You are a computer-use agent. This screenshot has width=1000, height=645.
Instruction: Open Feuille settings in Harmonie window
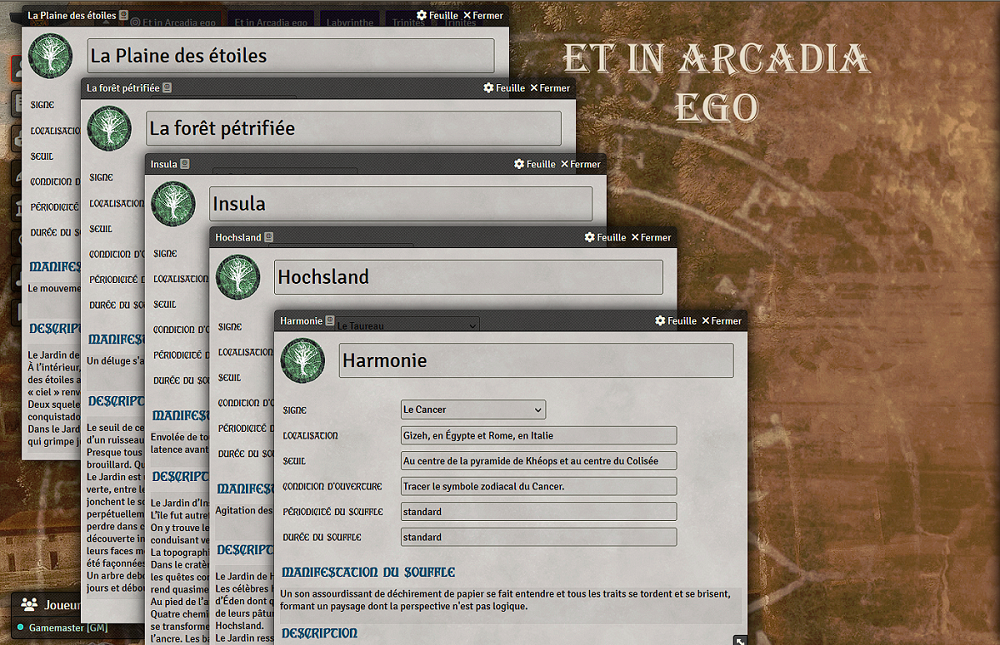(x=676, y=321)
